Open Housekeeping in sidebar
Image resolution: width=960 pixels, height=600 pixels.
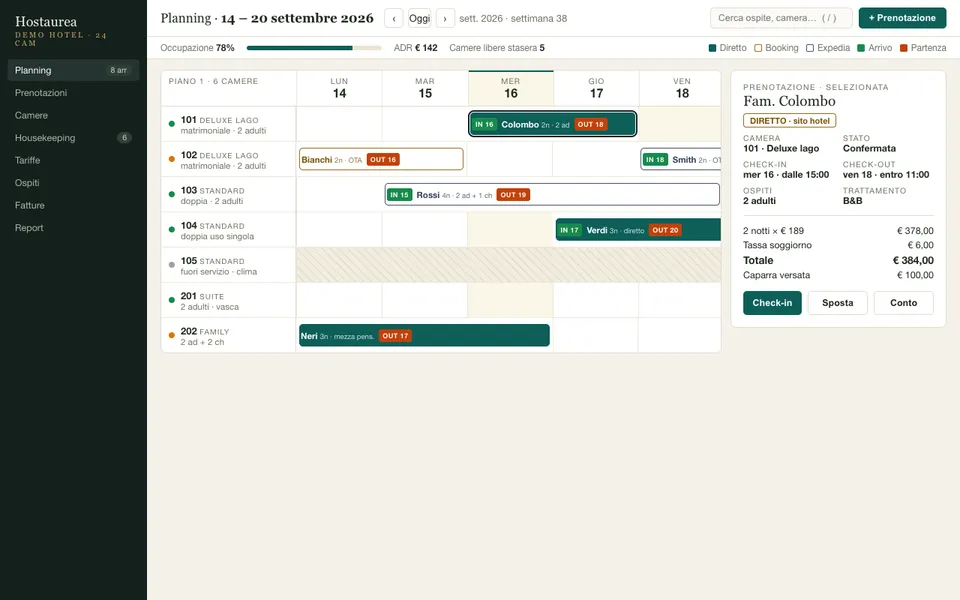(73, 138)
